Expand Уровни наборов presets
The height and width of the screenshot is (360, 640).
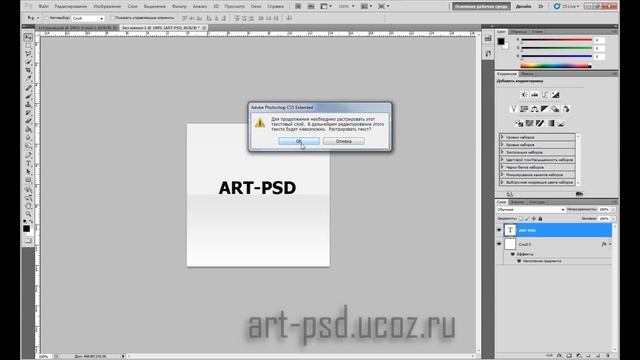tap(502, 137)
